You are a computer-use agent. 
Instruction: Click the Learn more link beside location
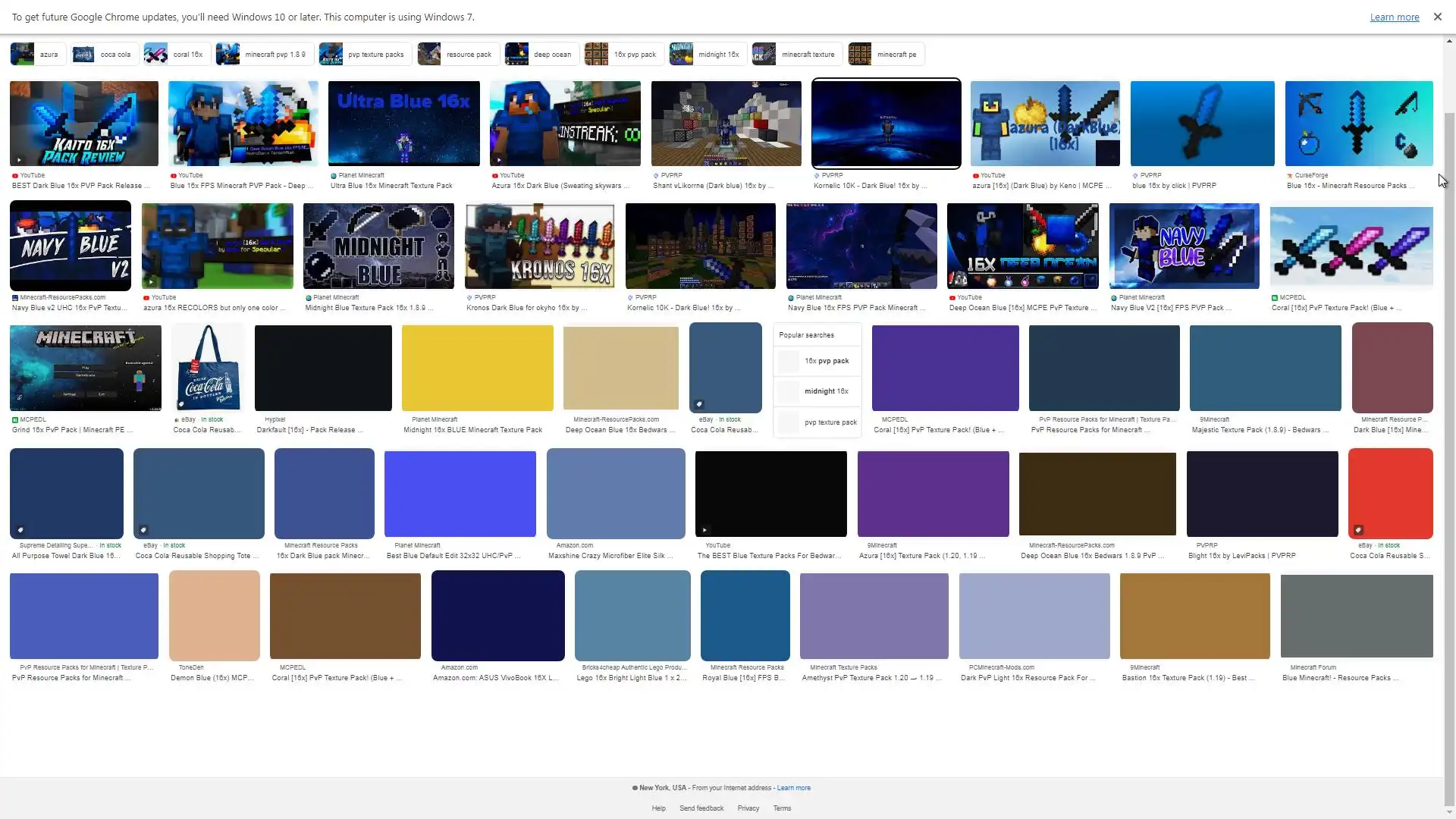click(793, 788)
